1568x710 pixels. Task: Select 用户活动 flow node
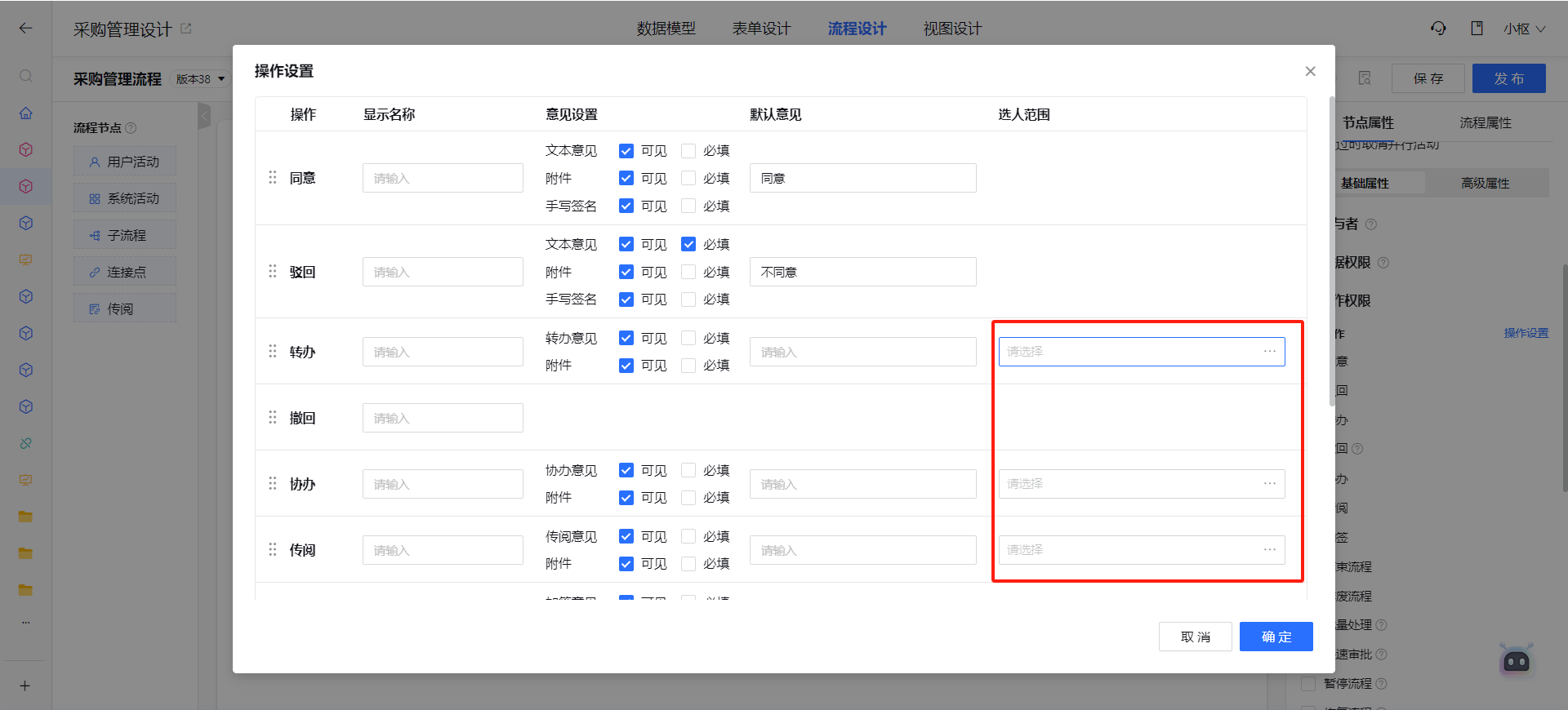[x=125, y=162]
